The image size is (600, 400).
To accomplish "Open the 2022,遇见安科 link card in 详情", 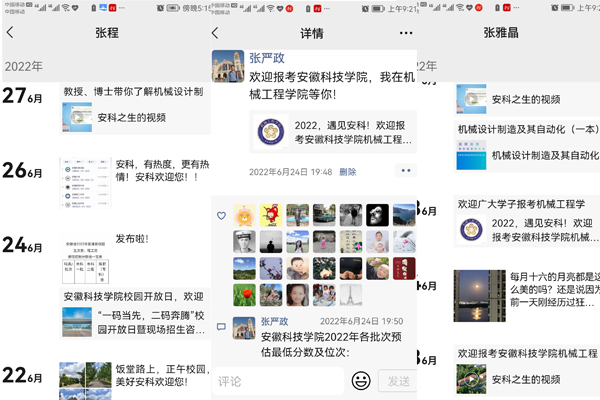I will pos(330,131).
